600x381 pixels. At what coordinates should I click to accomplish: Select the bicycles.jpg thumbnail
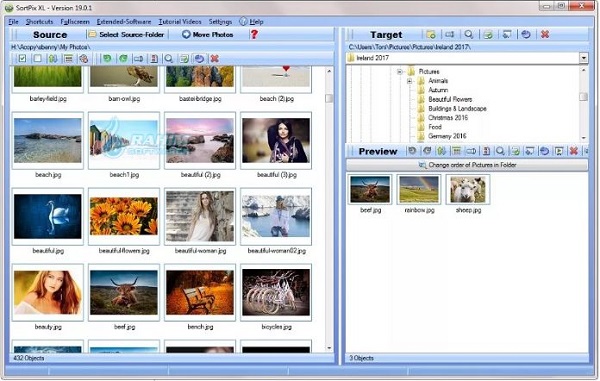tap(276, 292)
